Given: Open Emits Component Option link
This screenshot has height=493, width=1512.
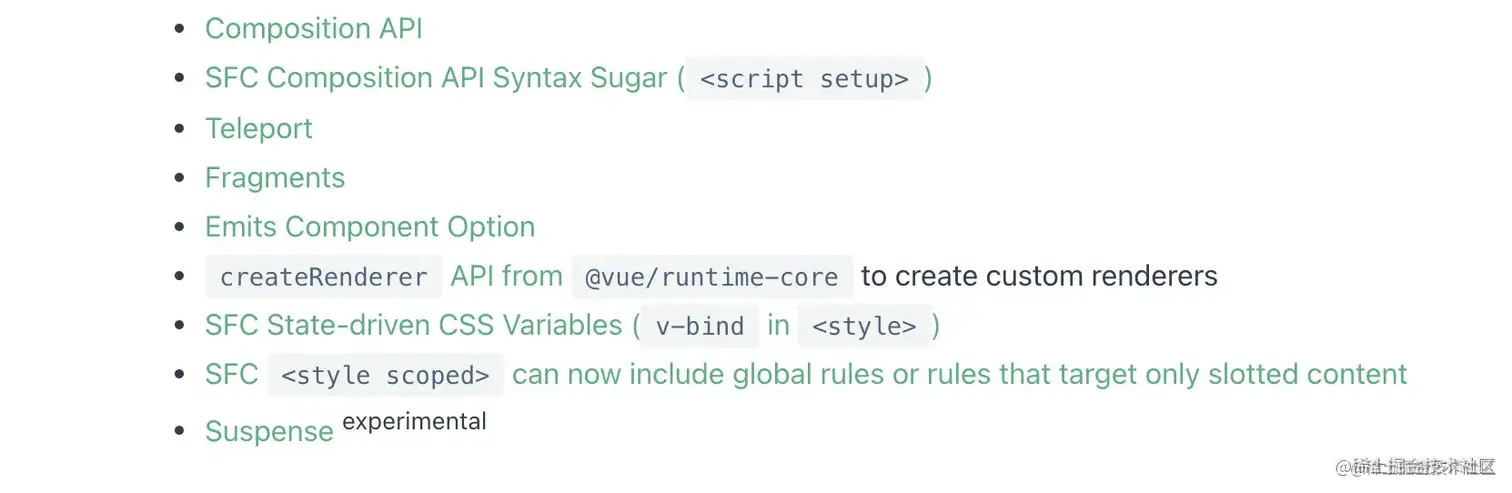Looking at the screenshot, I should tap(370, 226).
